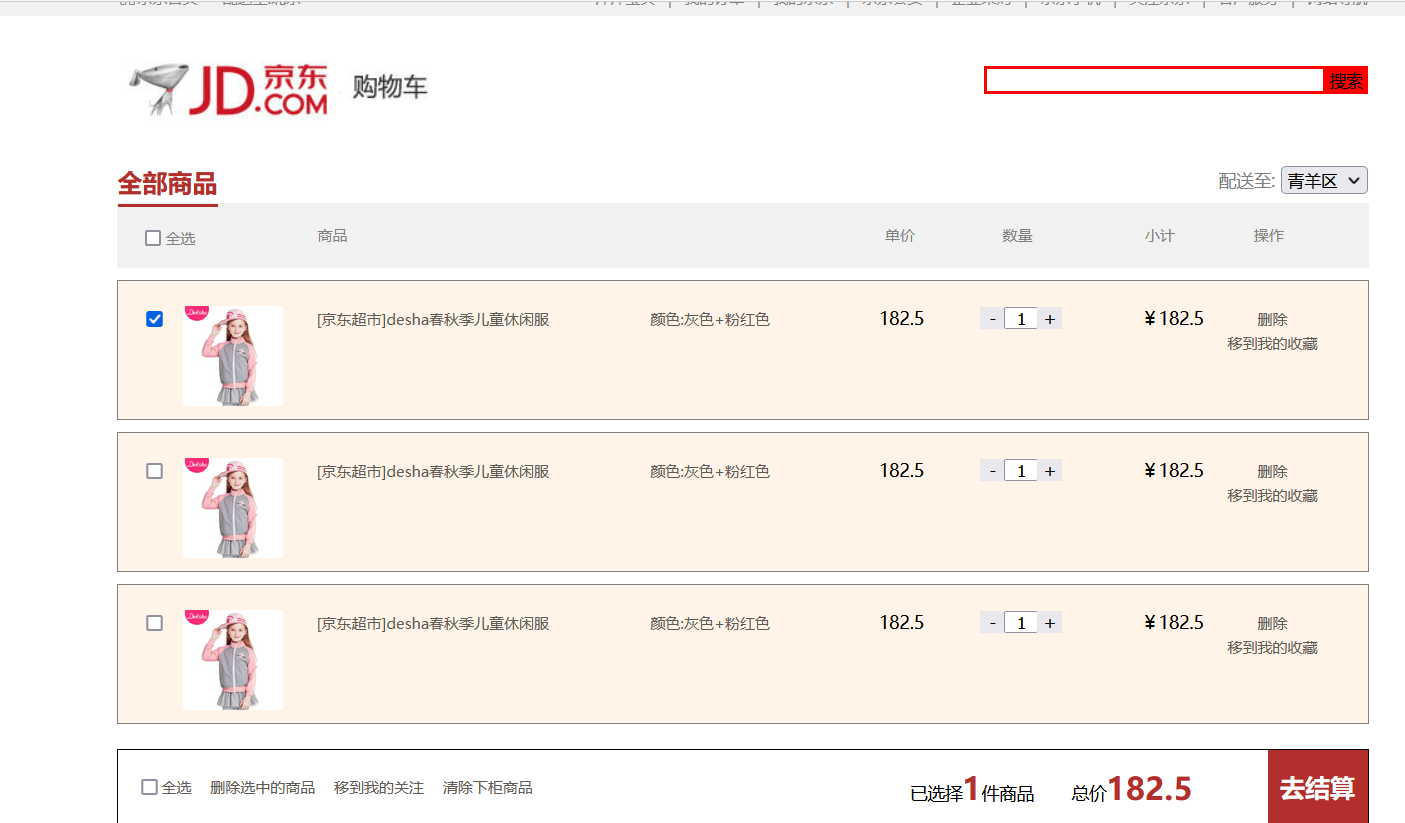Click the third row's ￥182.5 subtotal
The height and width of the screenshot is (823, 1405).
tap(1174, 623)
